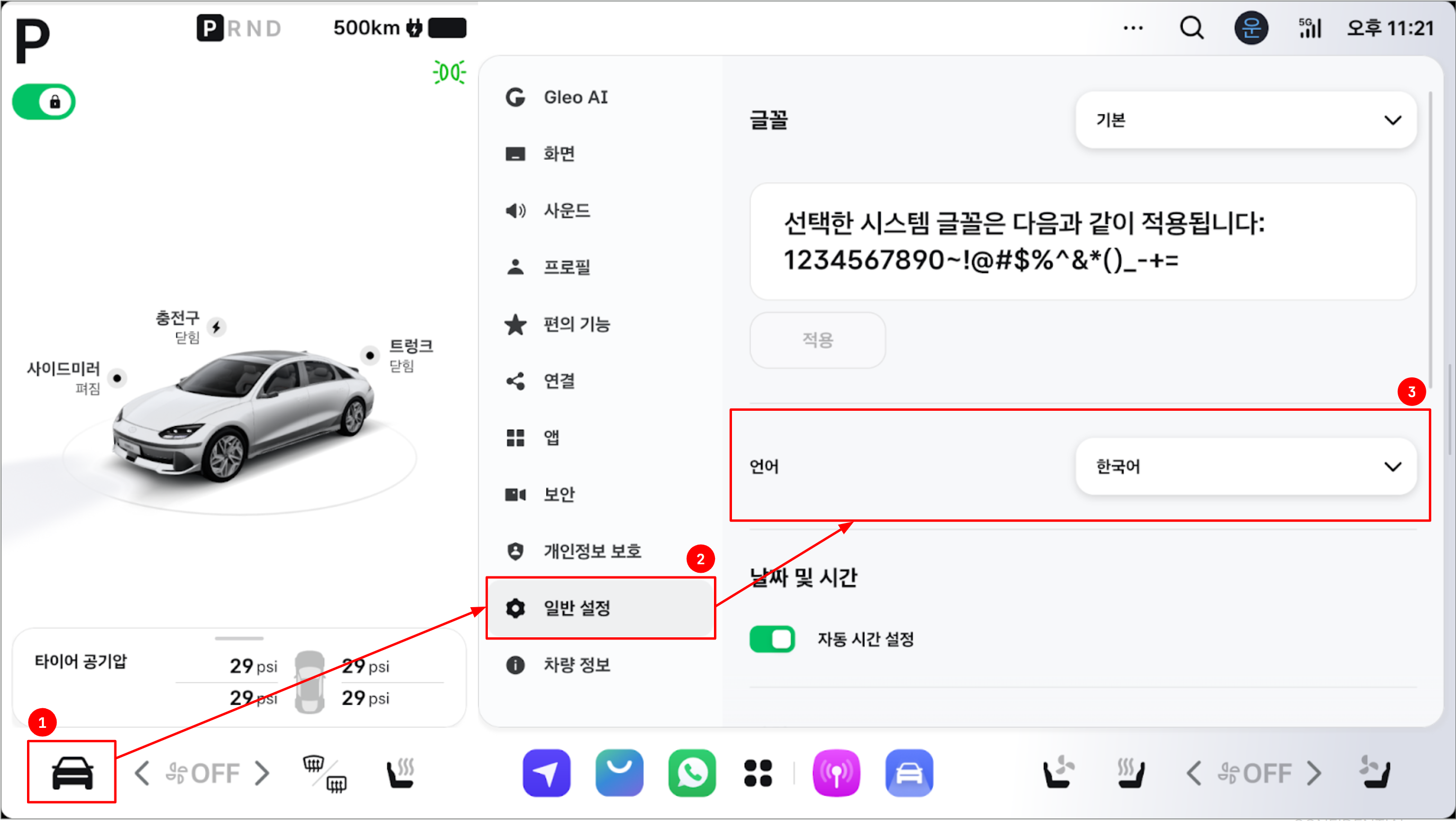
Task: Select the 화면 display menu
Action: [x=558, y=154]
